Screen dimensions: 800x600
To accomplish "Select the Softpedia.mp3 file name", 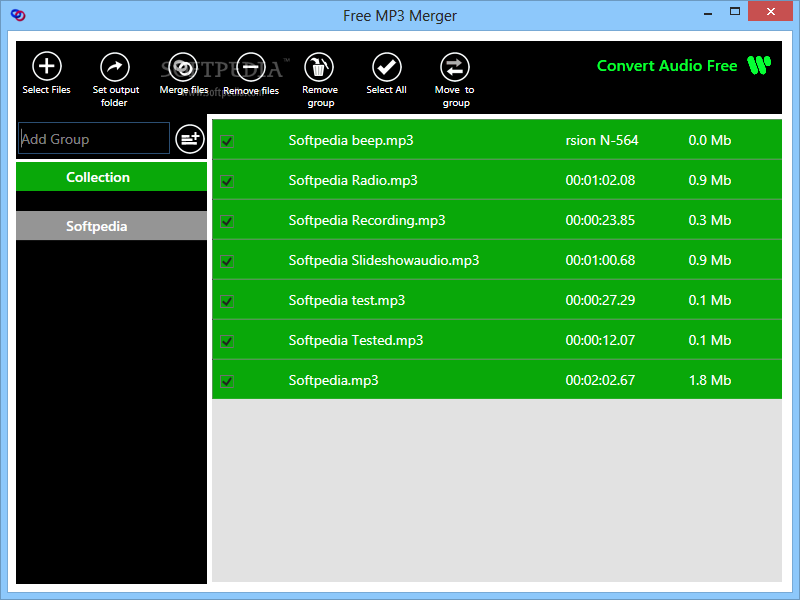I will (x=334, y=380).
